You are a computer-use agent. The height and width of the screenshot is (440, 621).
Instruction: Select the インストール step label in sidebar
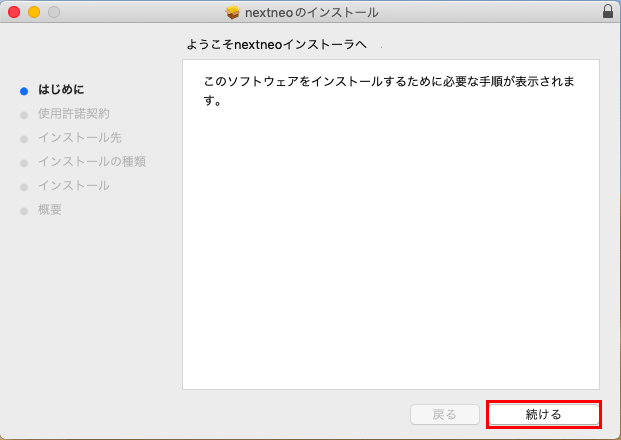(x=73, y=186)
